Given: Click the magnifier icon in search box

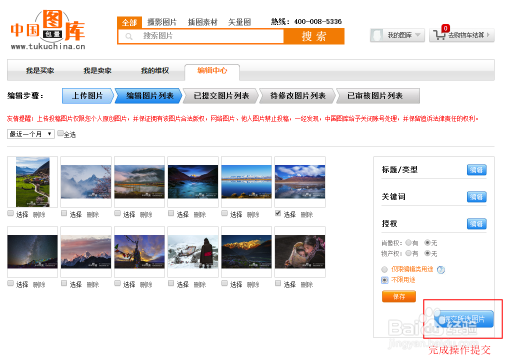Looking at the screenshot, I should [x=129, y=36].
